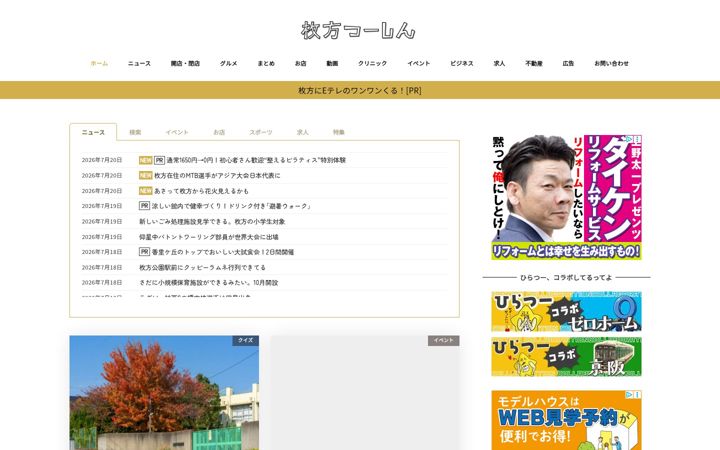This screenshot has height=450, width=720.
Task: Switch to the 特集 tab
Action: [x=339, y=132]
